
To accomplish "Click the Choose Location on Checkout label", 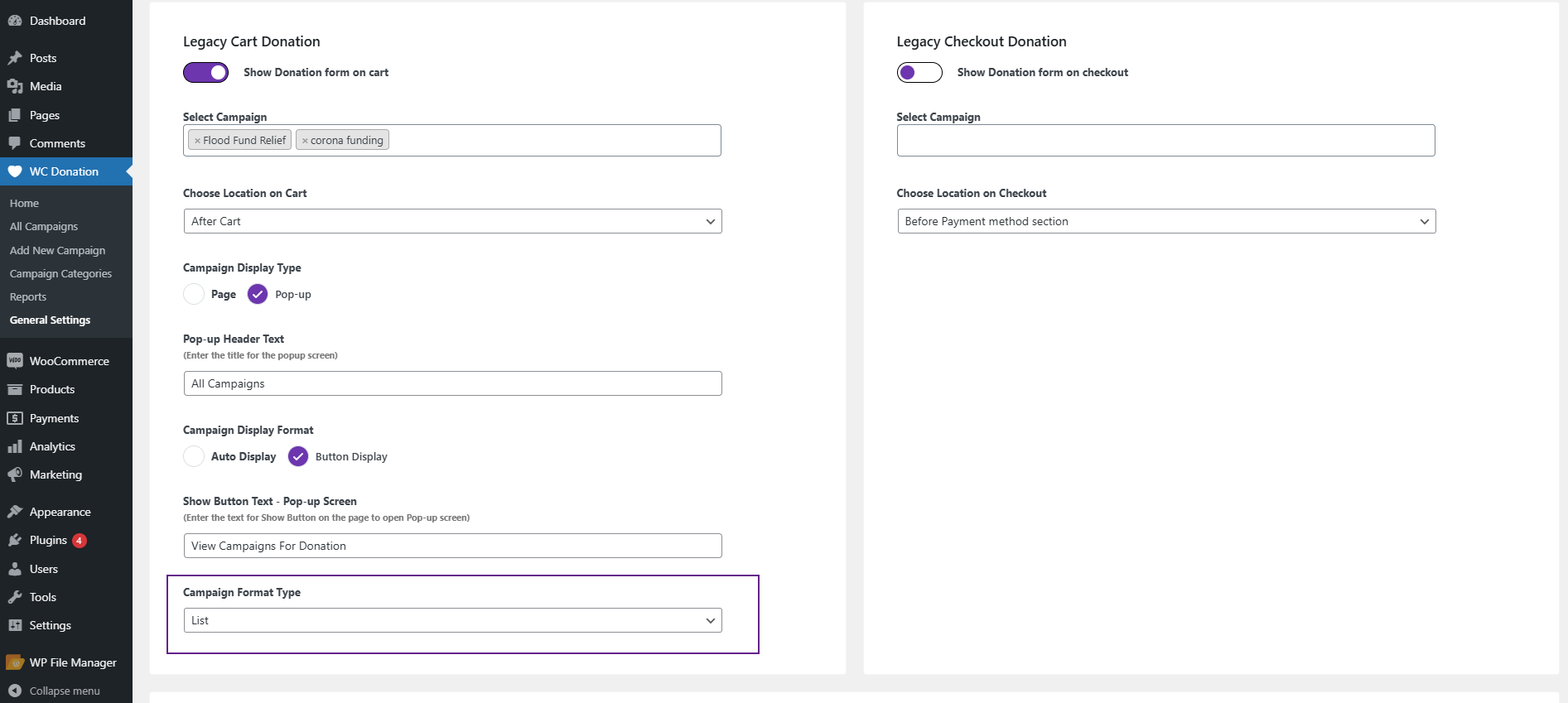I will (x=972, y=193).
